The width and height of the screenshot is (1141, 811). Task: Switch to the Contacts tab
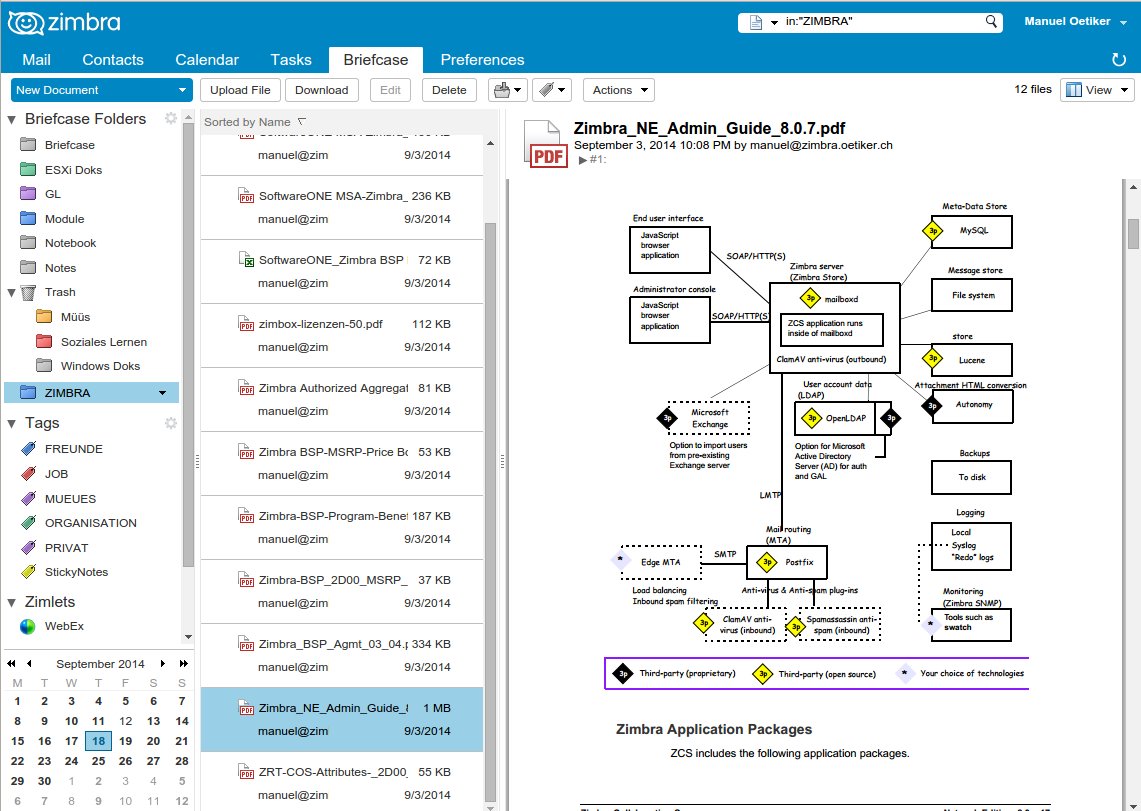(113, 60)
